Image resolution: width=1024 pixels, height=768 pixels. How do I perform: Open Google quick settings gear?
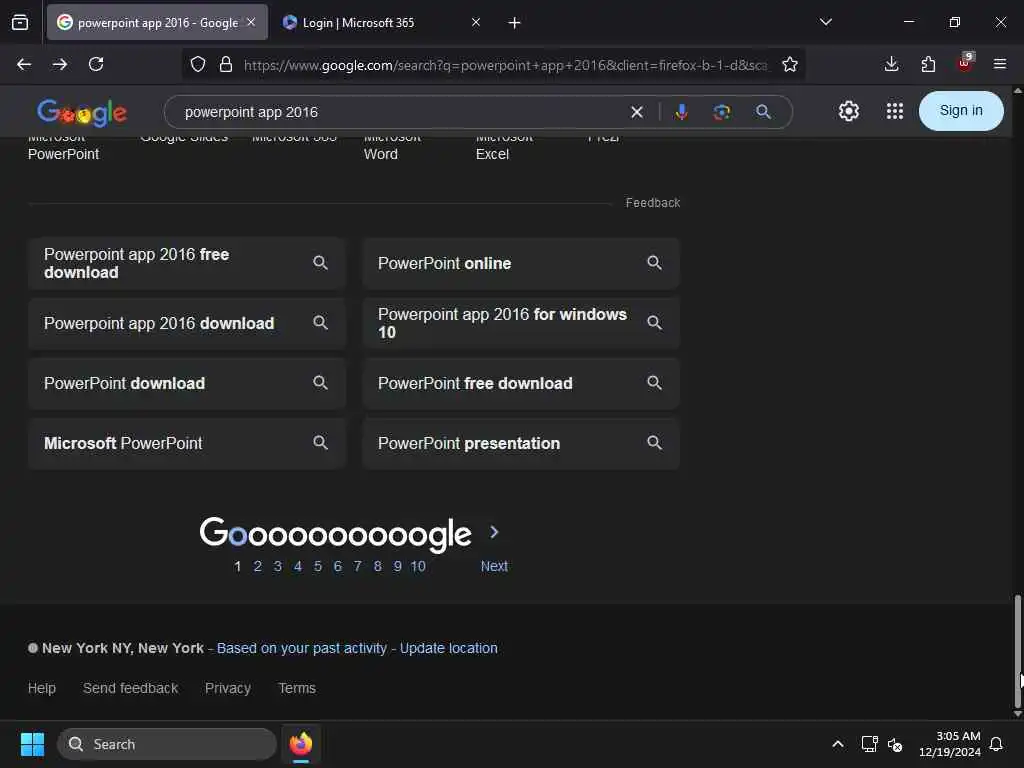click(x=848, y=111)
